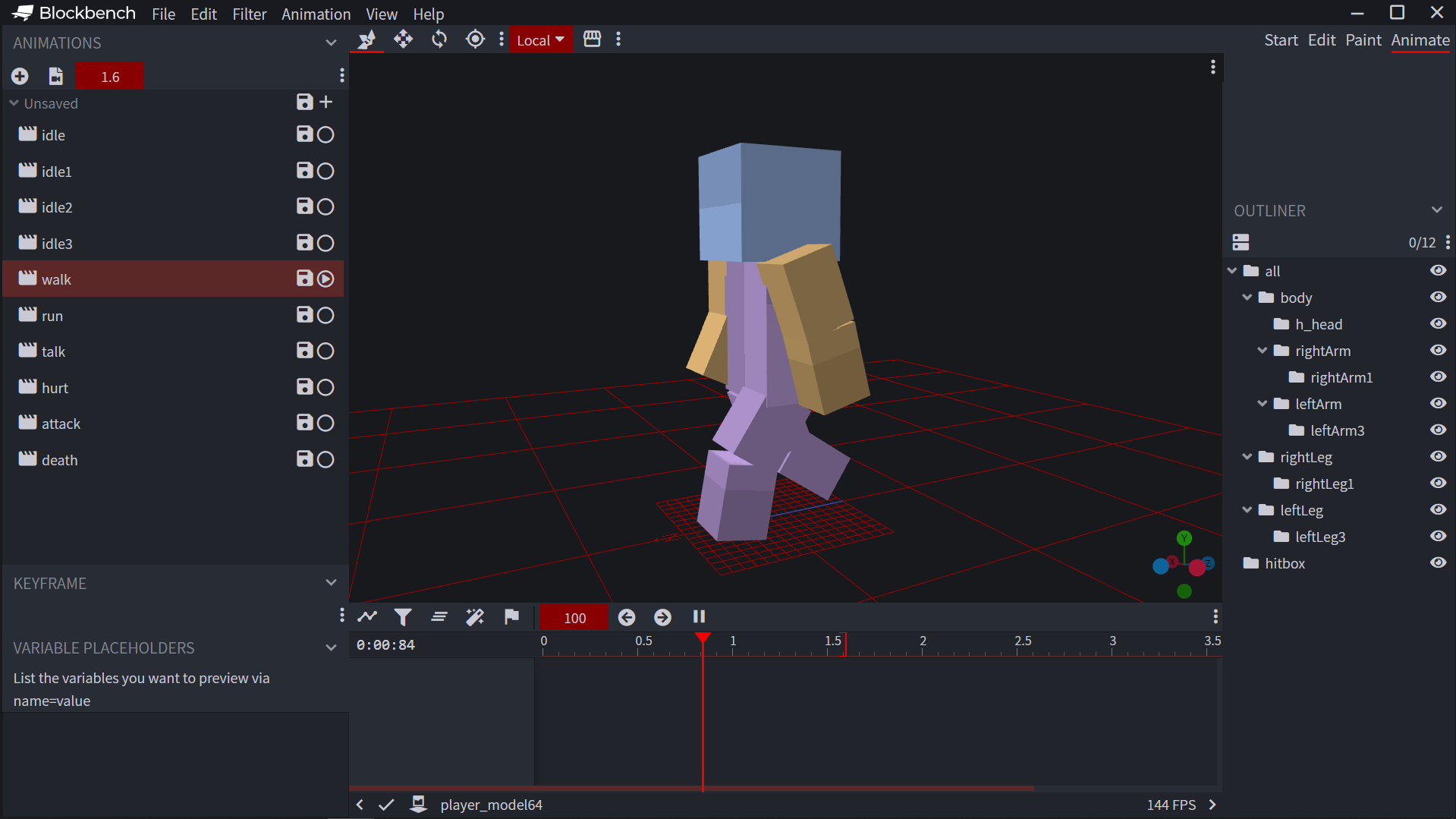Select the hurt animation
The image size is (1456, 819).
pos(174,387)
